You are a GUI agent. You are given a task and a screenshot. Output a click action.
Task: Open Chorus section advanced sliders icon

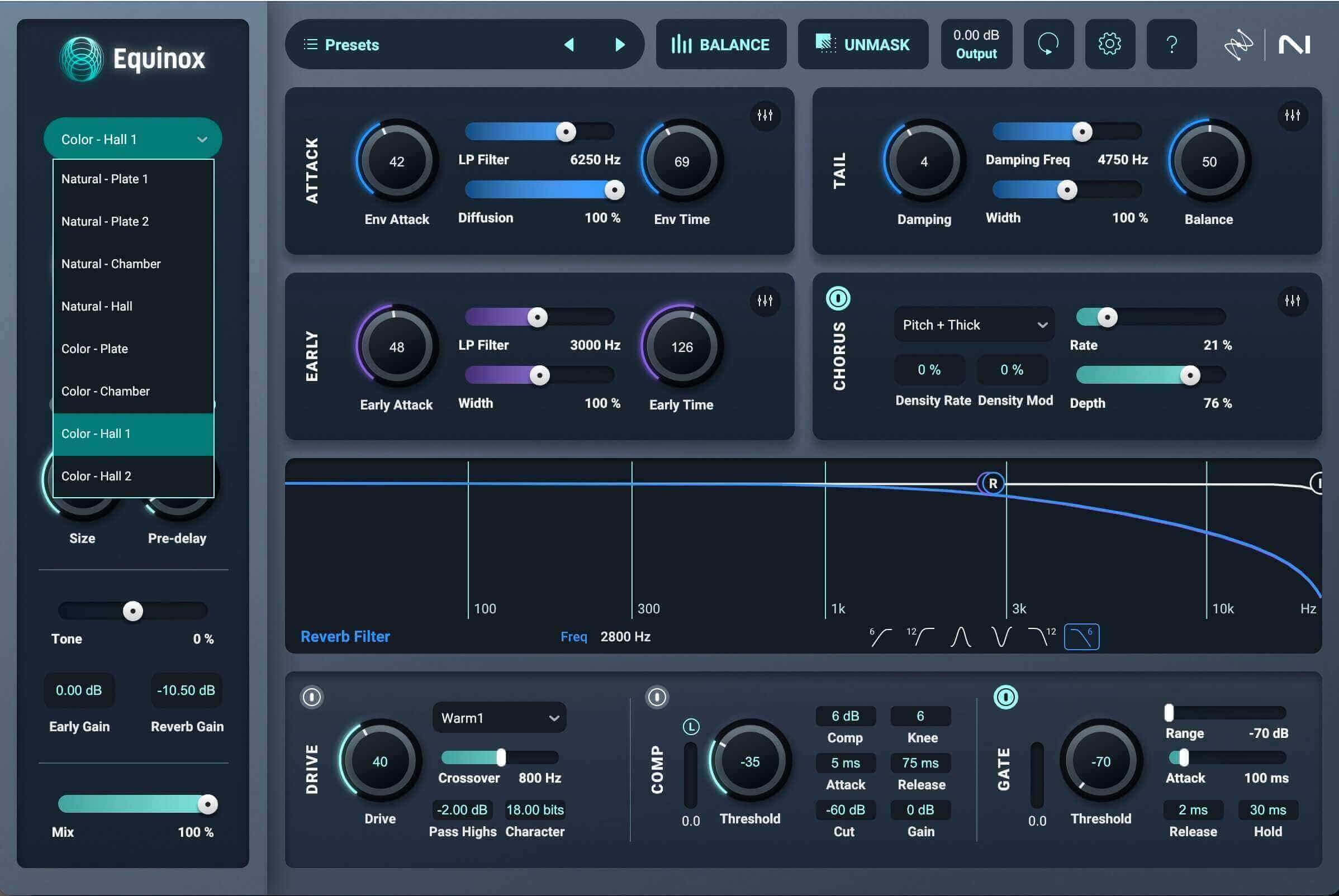(x=1291, y=301)
